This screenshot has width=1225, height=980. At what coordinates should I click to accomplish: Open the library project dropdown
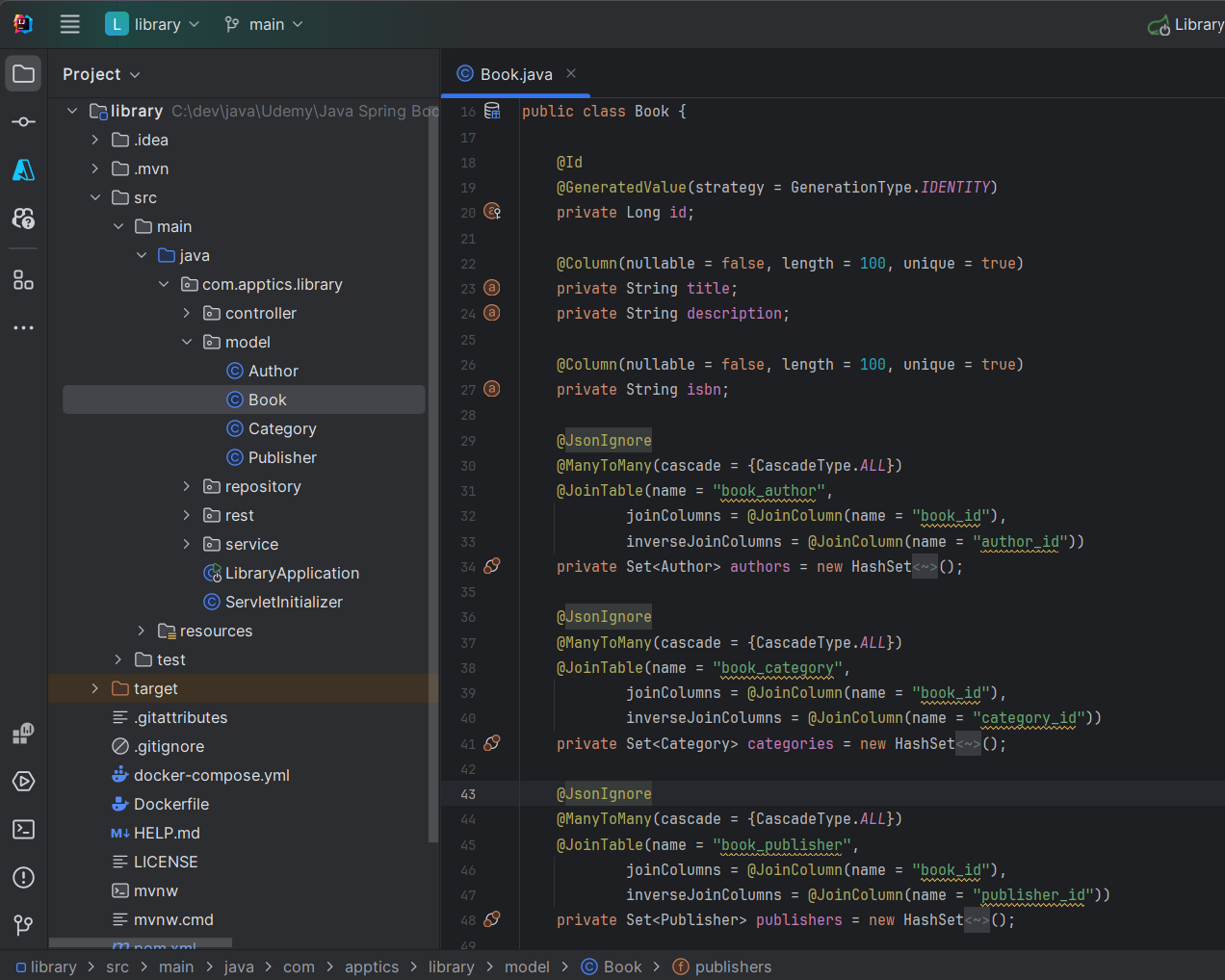click(x=153, y=24)
